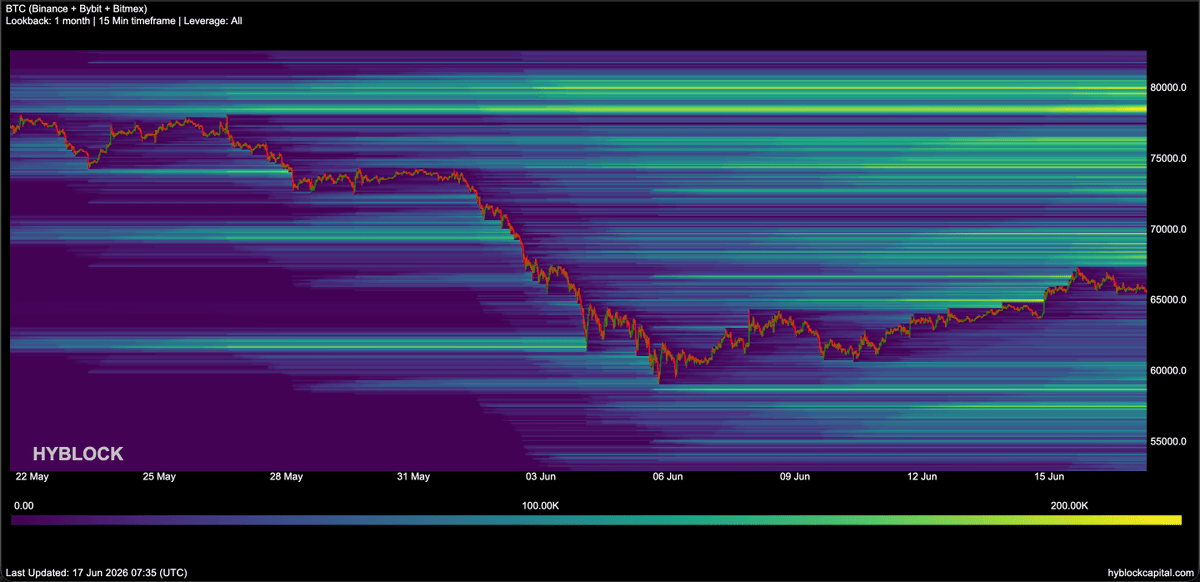Click the 80000.0 price axis label

coord(1168,88)
